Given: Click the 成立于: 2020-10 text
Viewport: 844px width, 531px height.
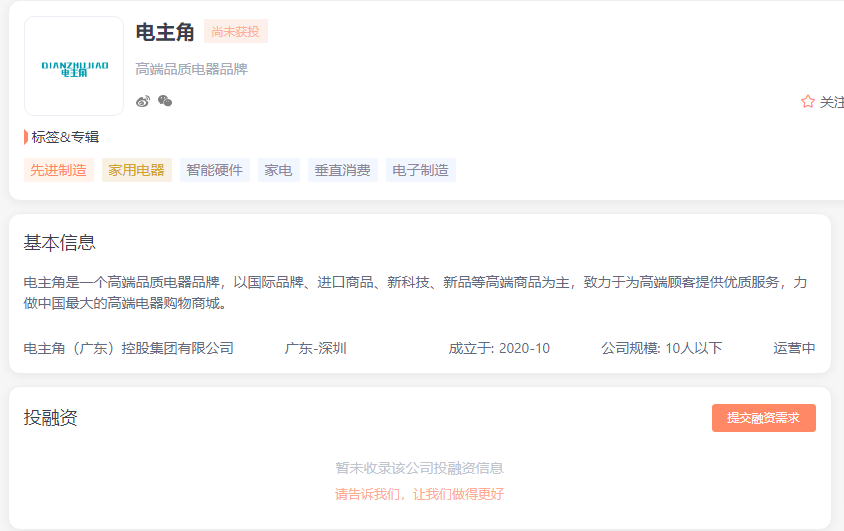Looking at the screenshot, I should (499, 348).
